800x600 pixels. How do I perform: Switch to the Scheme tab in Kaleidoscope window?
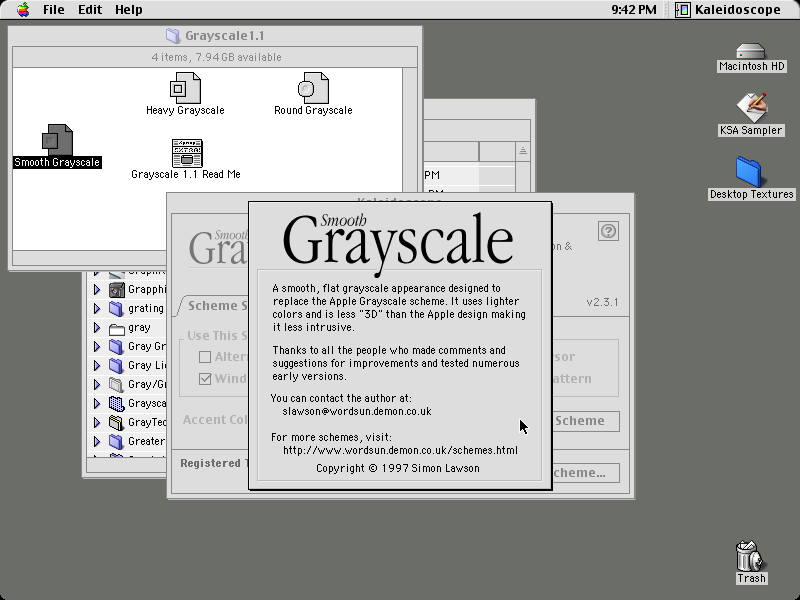(x=213, y=306)
